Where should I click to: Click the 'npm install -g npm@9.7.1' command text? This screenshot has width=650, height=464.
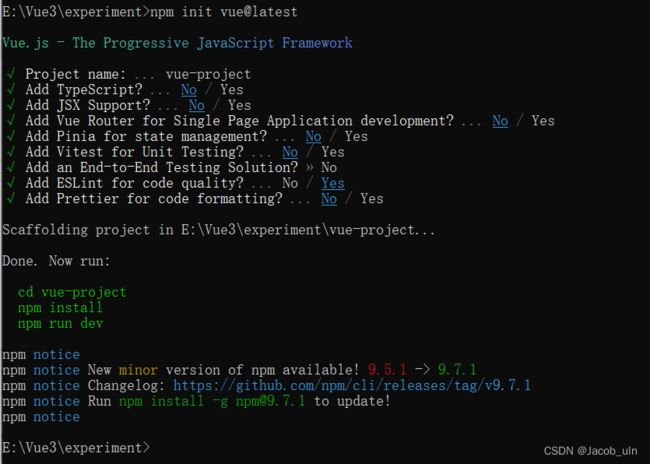click(x=212, y=401)
